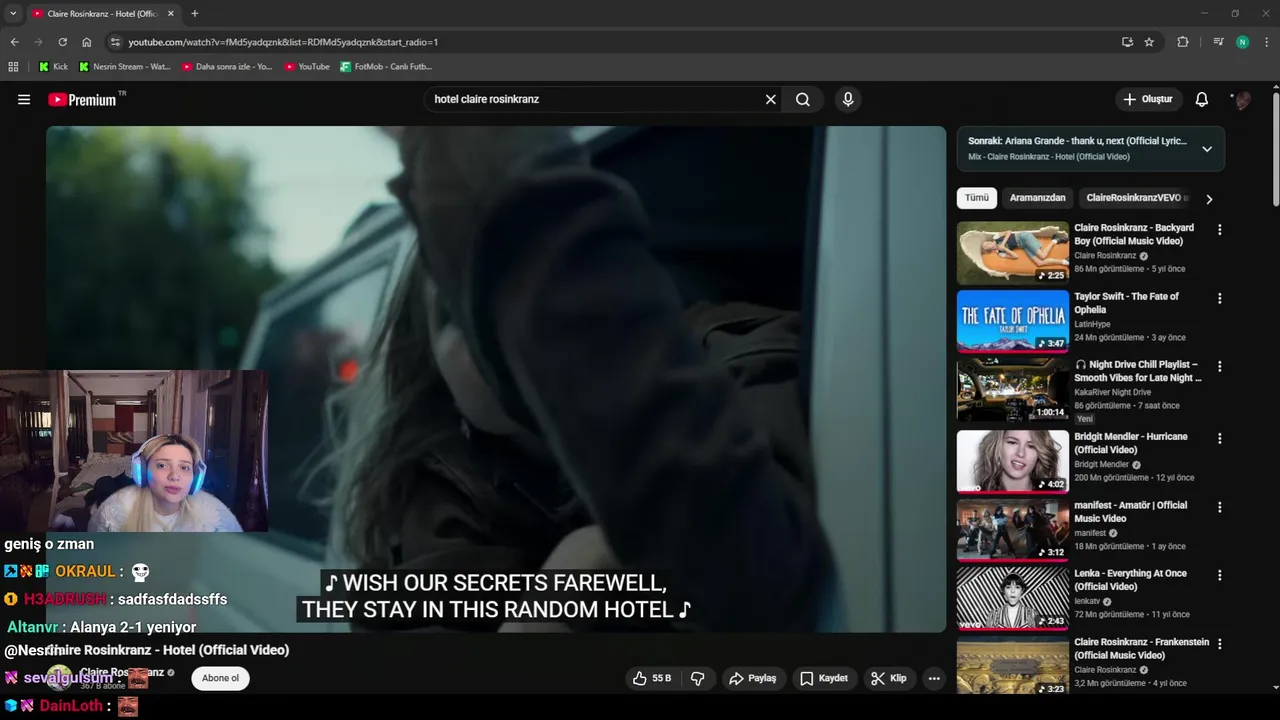
Task: Open Kick bookmark
Action: tap(53, 67)
